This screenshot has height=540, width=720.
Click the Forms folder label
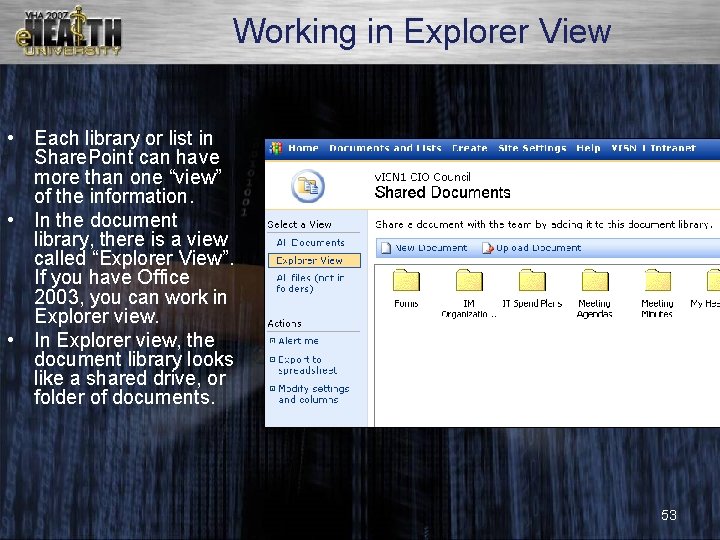(406, 304)
